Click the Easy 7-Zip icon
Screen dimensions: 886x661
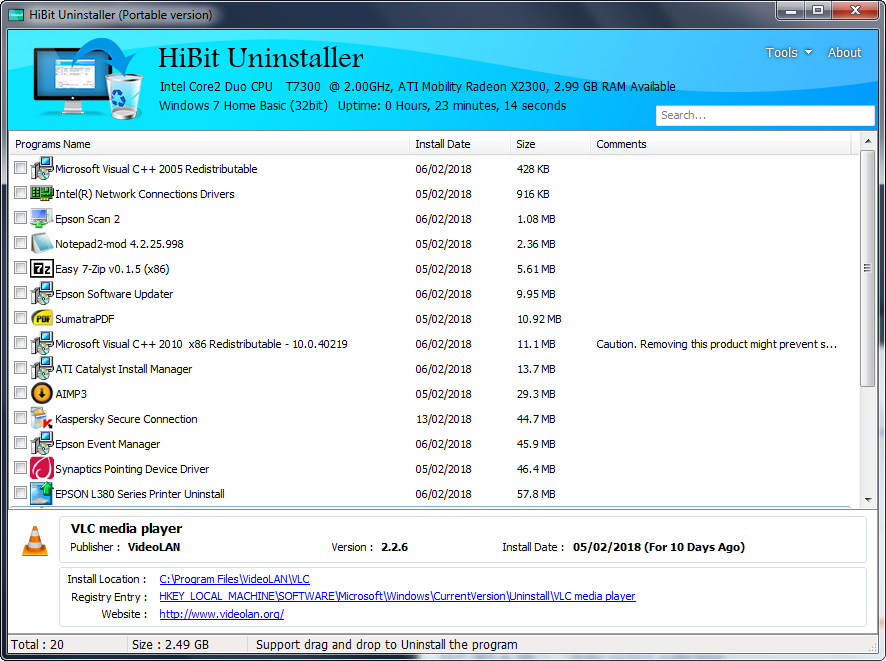[x=42, y=268]
